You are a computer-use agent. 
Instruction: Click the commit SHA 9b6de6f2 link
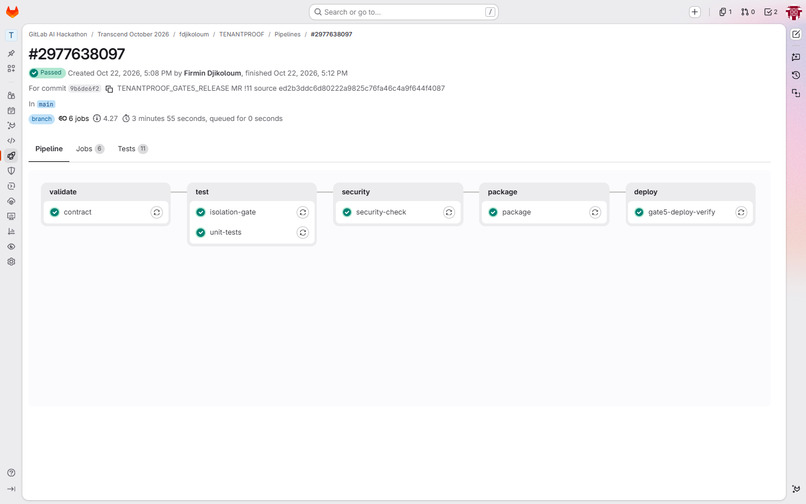(84, 88)
